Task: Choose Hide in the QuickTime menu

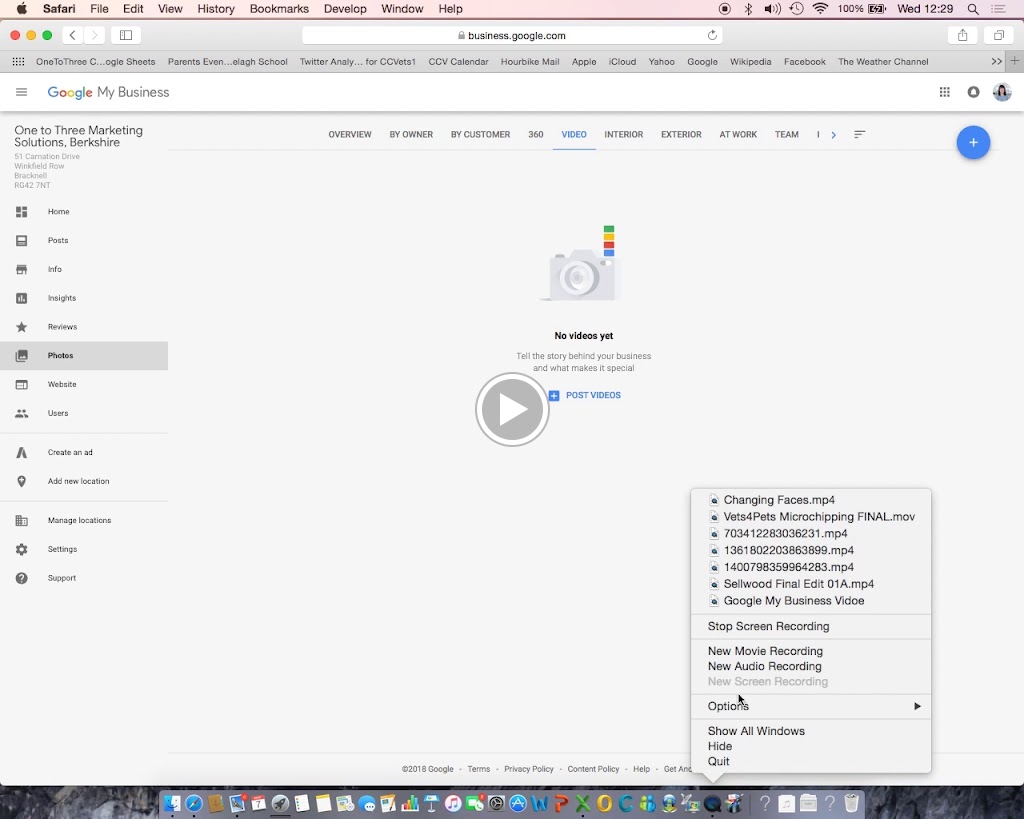Action: (x=811, y=746)
